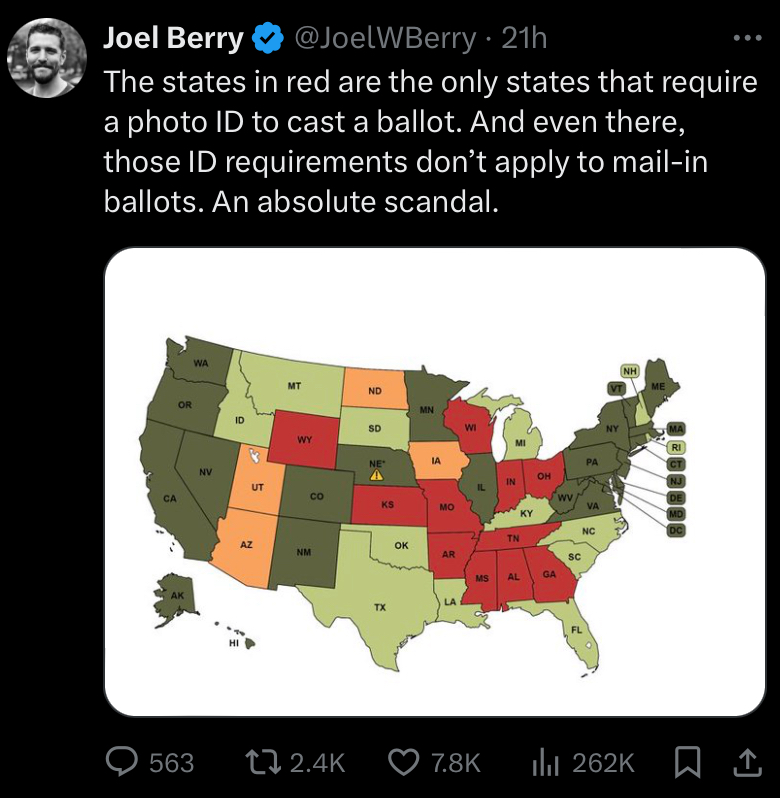Viewport: 780px width, 798px height.
Task: Bookmark this tweet
Action: coord(687,763)
